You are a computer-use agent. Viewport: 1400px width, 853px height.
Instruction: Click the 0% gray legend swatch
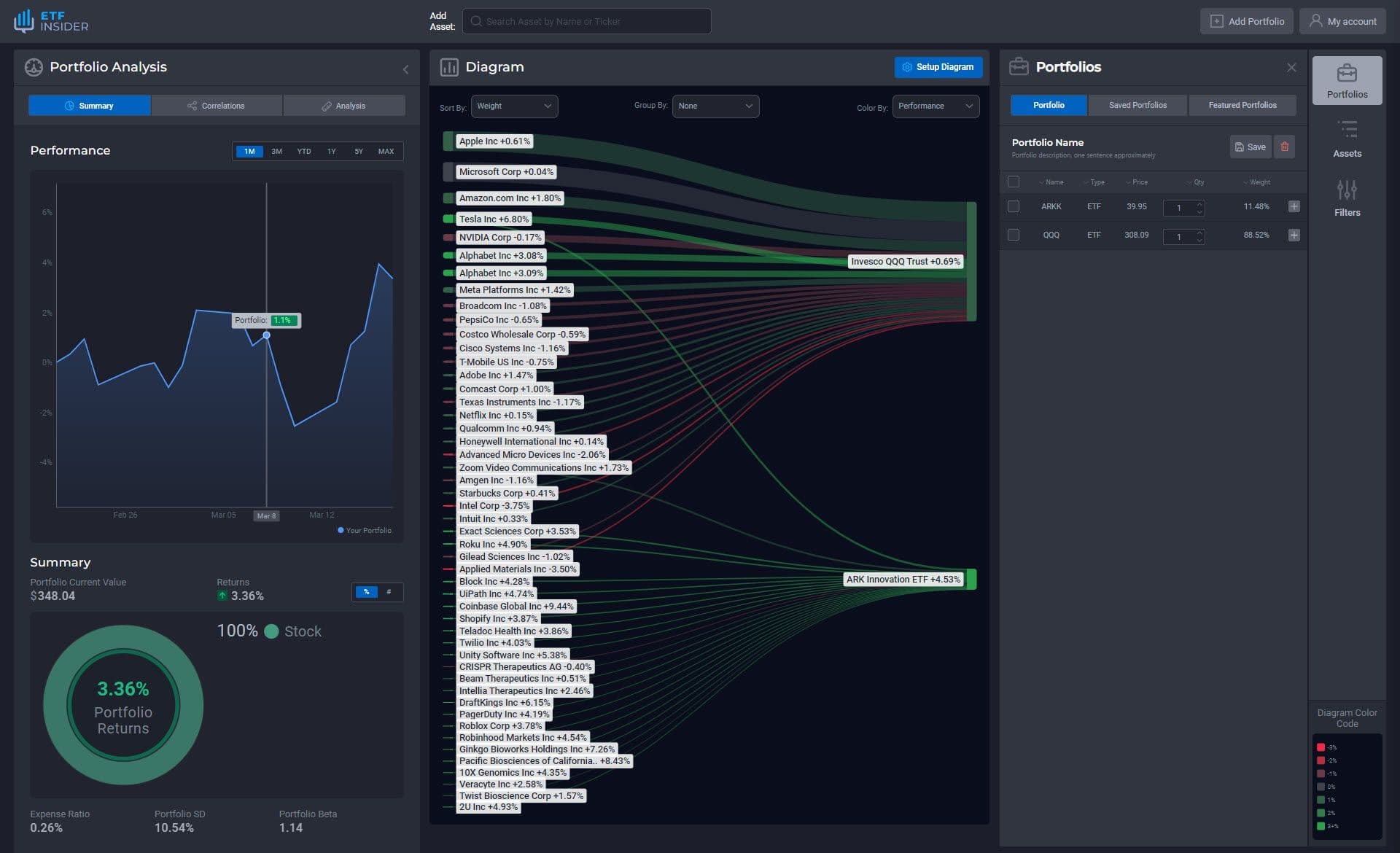1321,787
